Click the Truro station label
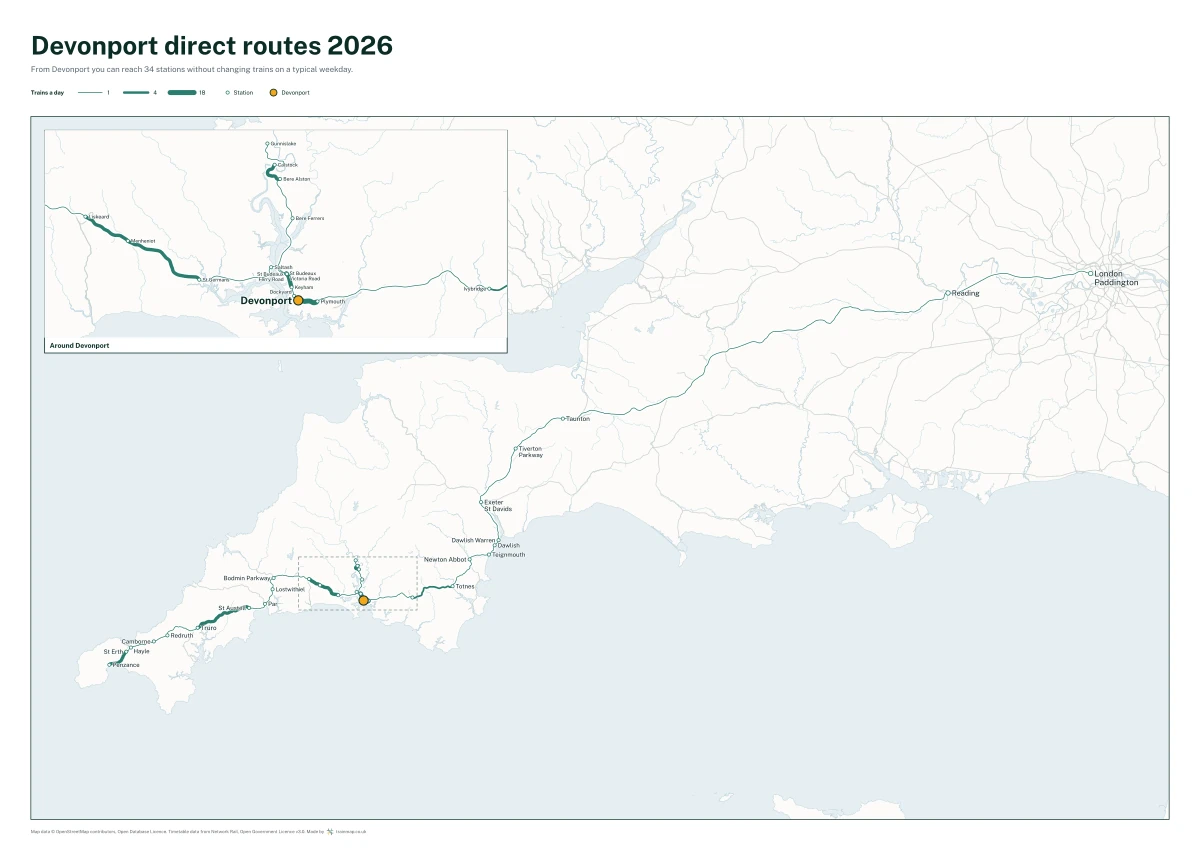Viewport: 1200px width, 858px height. [209, 628]
